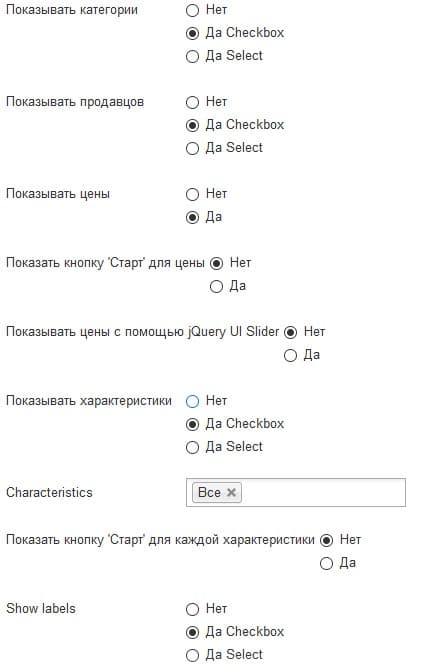Screen dimensions: 424x671
Task: Enable 'Да' for кнопку 'Старт' для цены
Action: pos(216,286)
